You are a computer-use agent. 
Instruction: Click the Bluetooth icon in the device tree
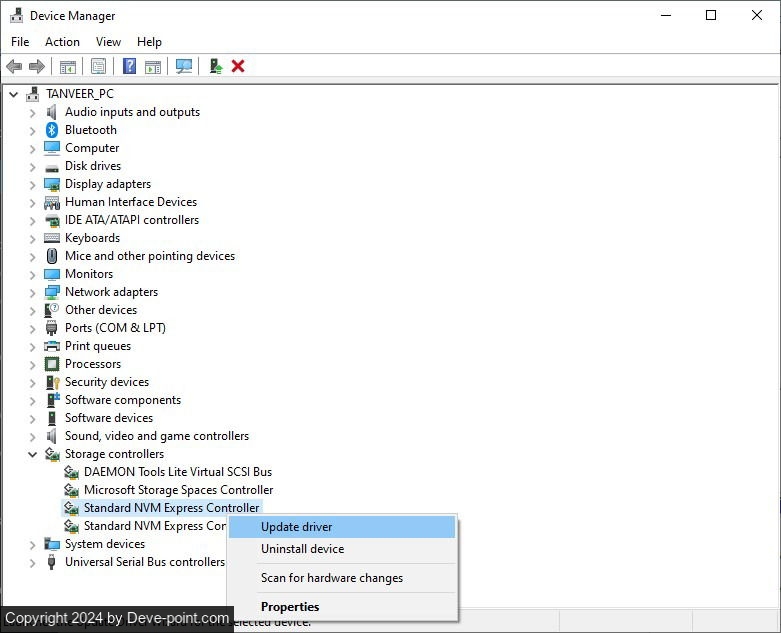(52, 130)
